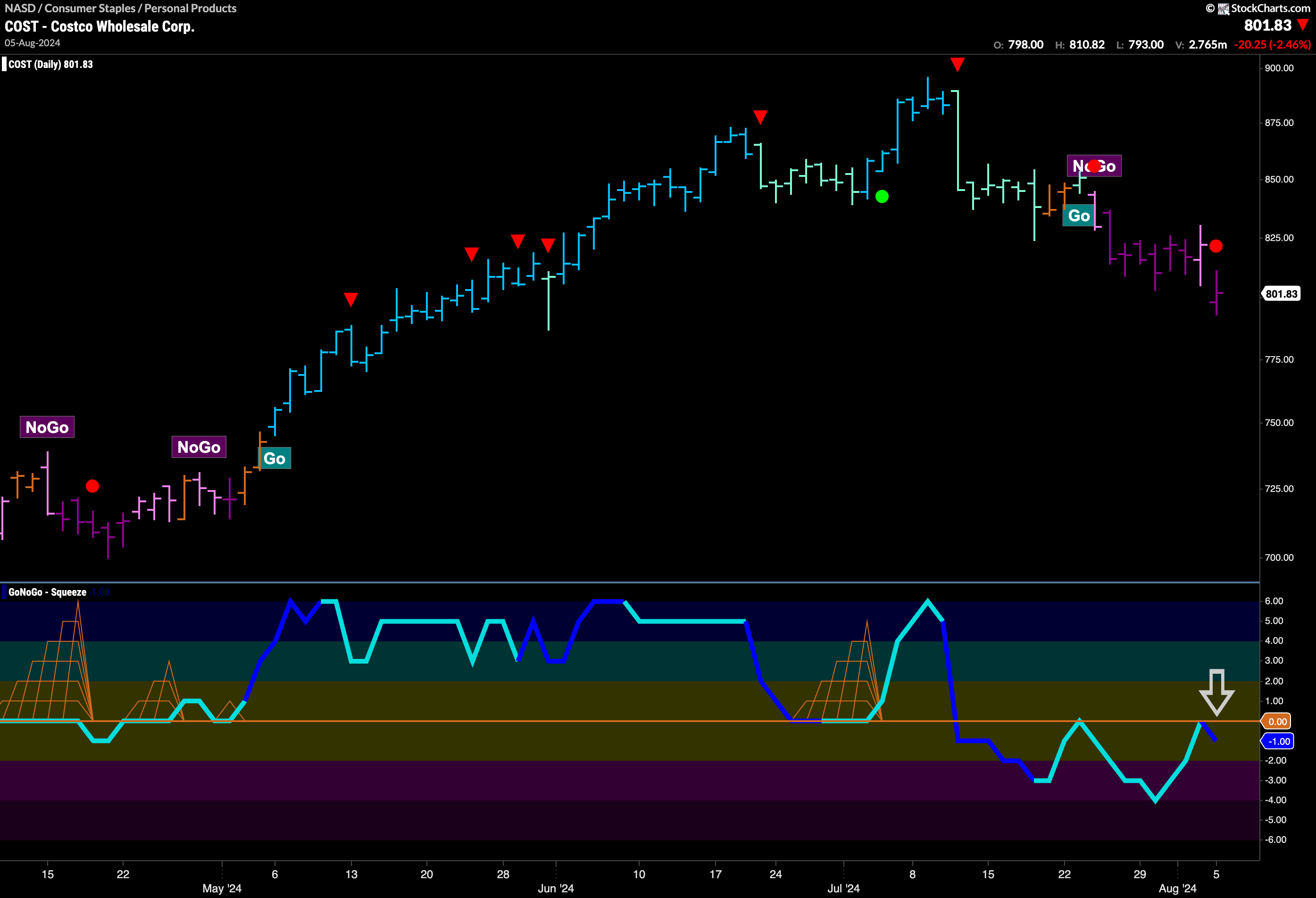
Task: Click the red dot marker near April 18
Action: [x=92, y=486]
